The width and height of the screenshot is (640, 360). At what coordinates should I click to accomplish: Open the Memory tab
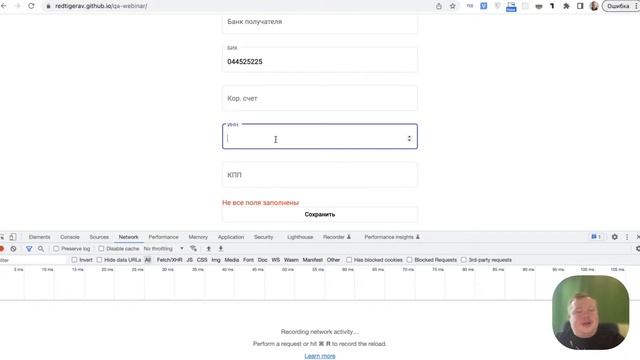[x=198, y=237]
